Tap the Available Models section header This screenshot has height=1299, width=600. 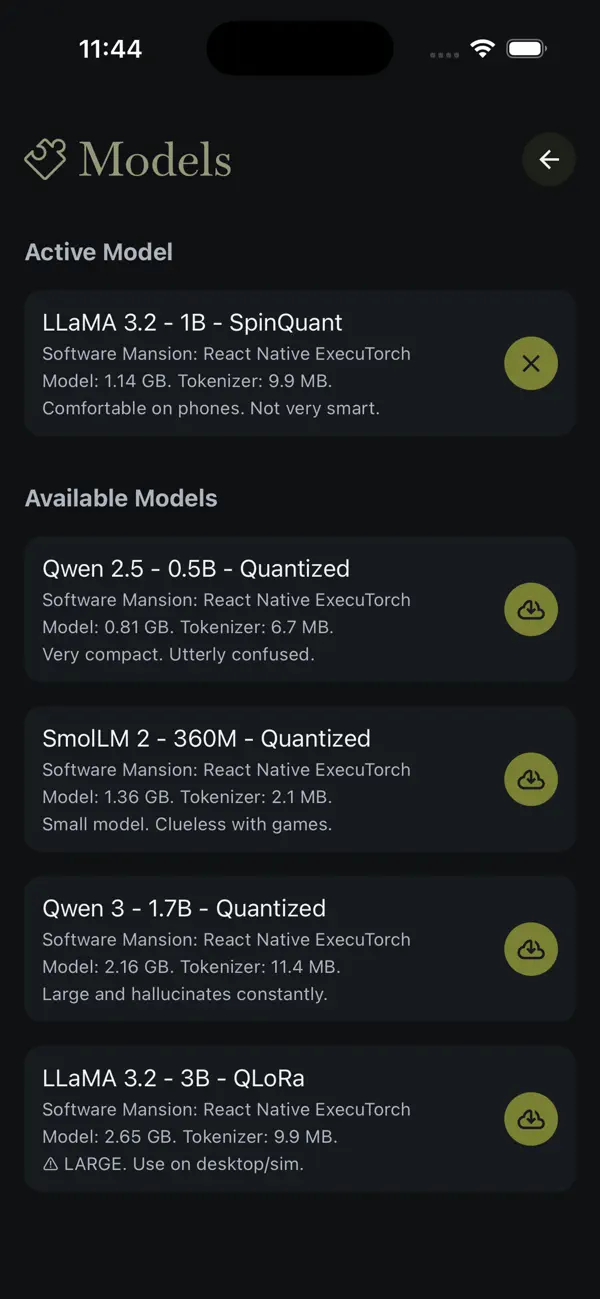121,498
